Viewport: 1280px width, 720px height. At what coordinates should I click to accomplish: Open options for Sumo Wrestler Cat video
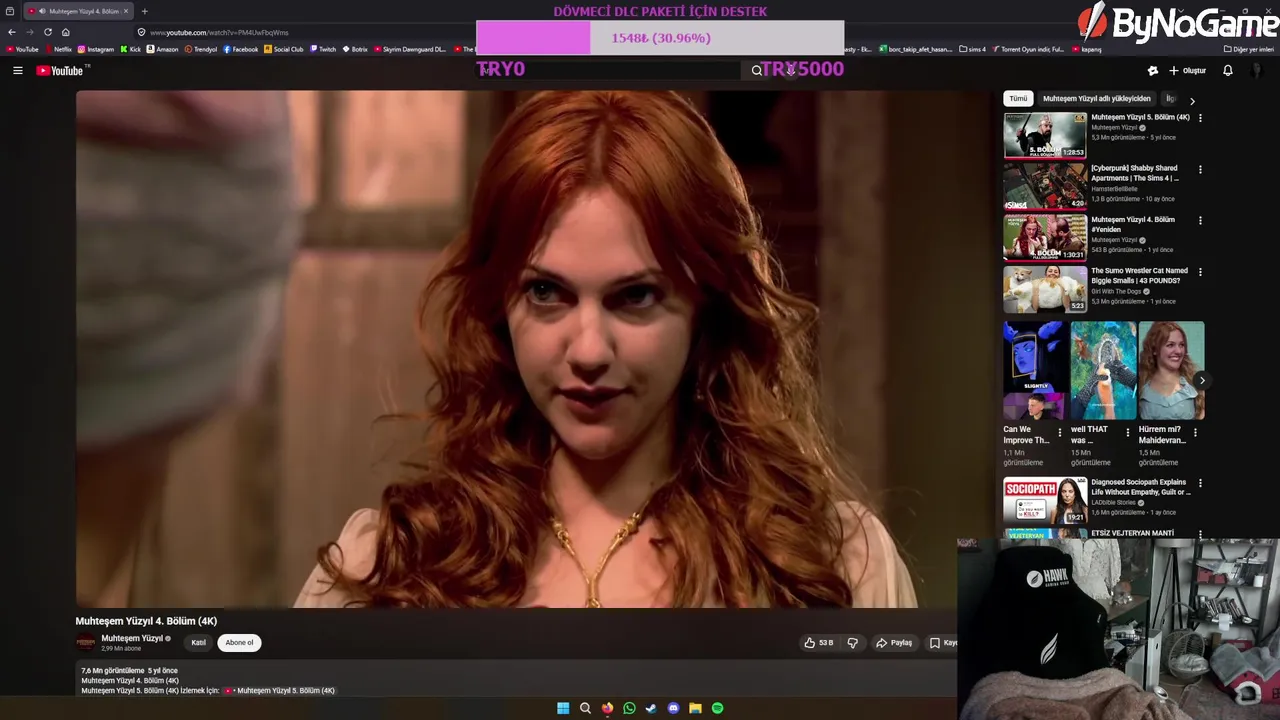point(1200,271)
